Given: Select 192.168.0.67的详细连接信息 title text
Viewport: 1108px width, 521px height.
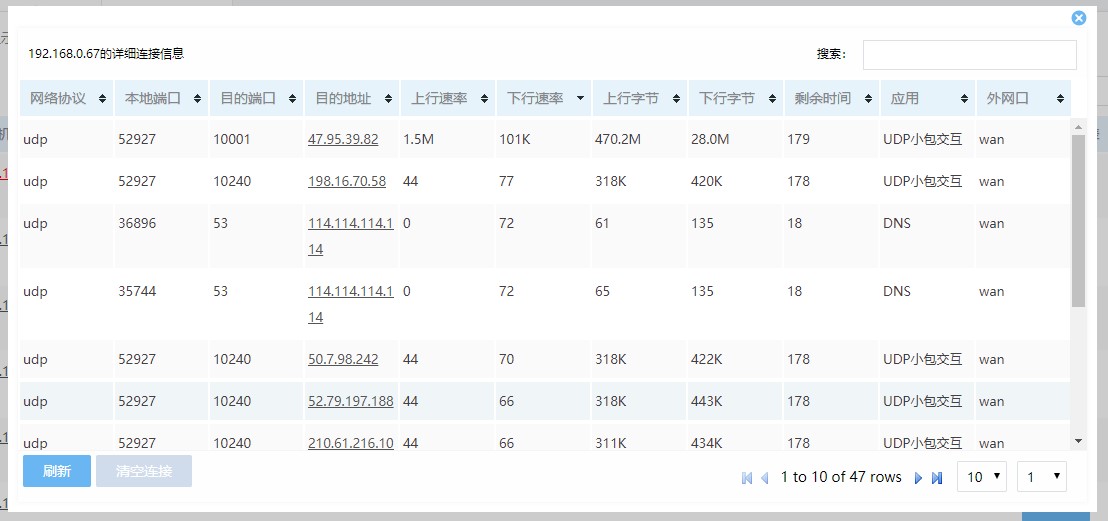Looking at the screenshot, I should pos(106,54).
